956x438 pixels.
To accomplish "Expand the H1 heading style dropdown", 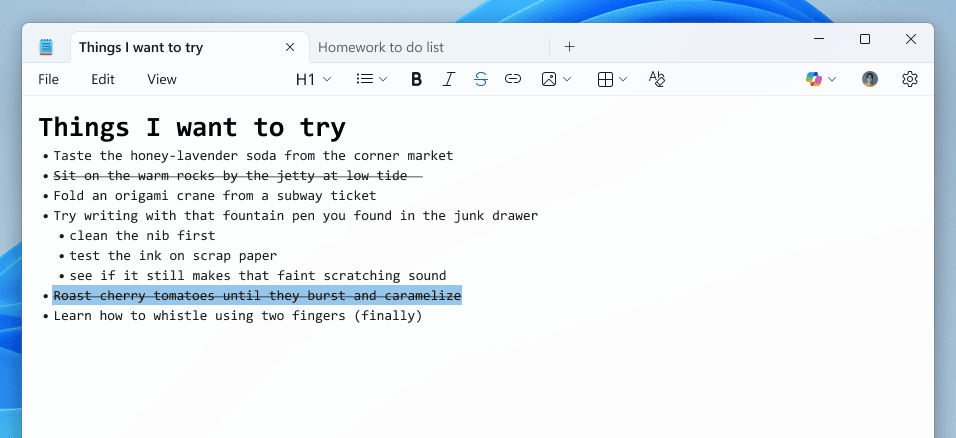I will (312, 79).
